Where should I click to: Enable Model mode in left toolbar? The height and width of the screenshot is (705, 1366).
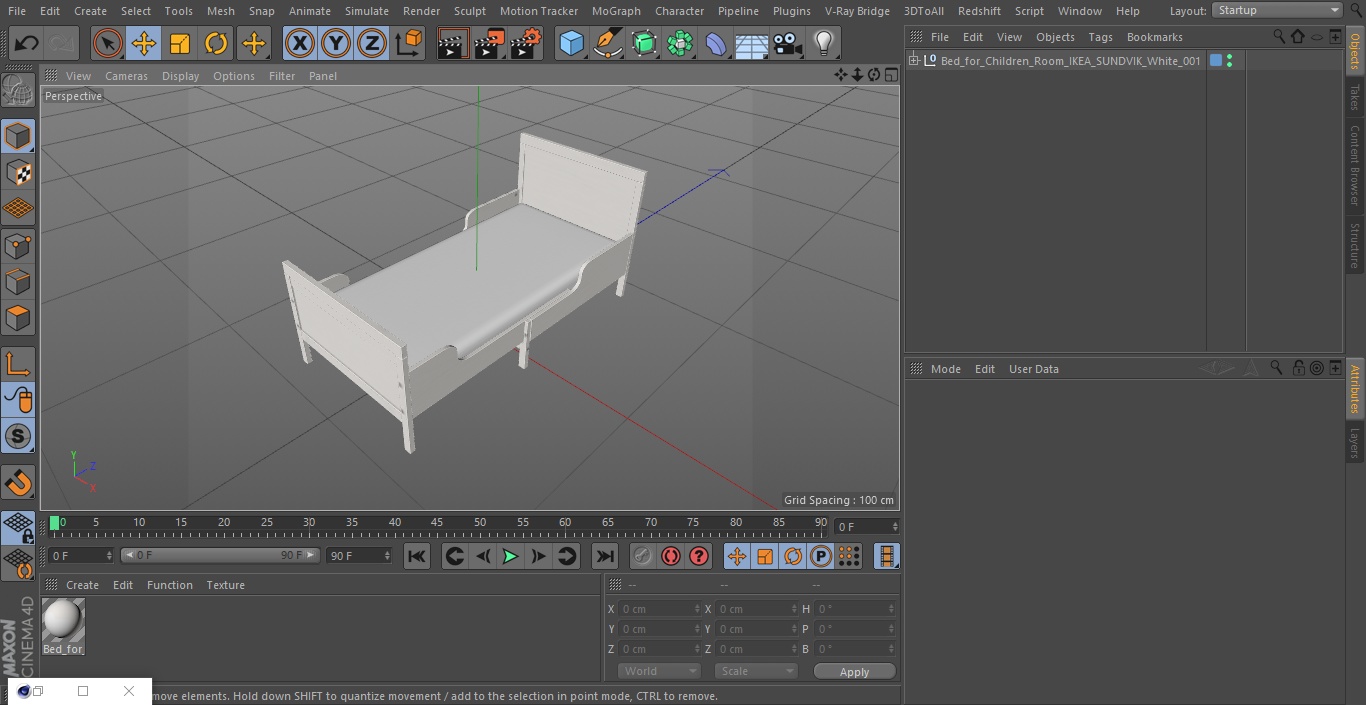point(18,136)
